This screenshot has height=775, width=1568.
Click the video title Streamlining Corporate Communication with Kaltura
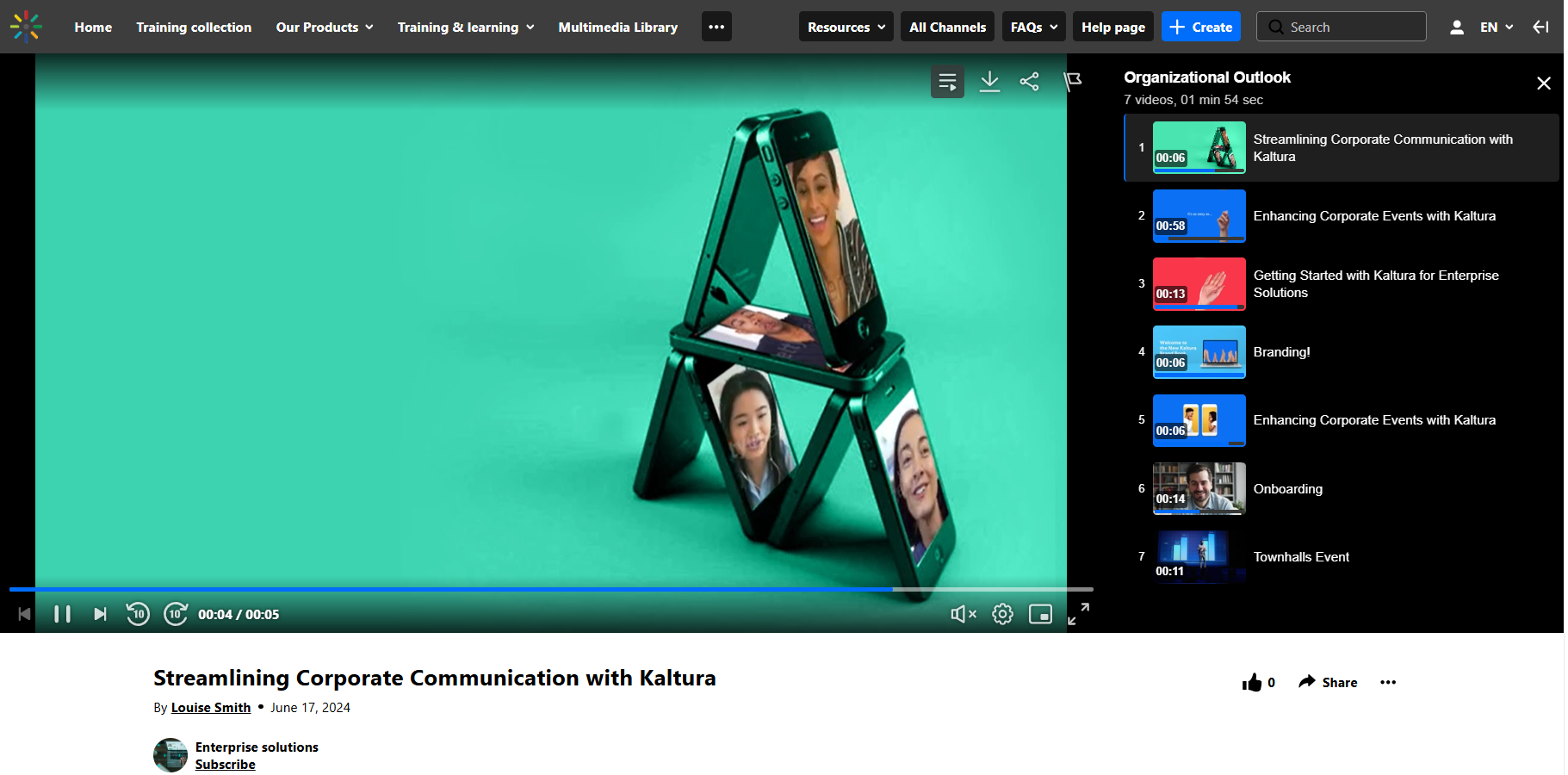pos(435,679)
